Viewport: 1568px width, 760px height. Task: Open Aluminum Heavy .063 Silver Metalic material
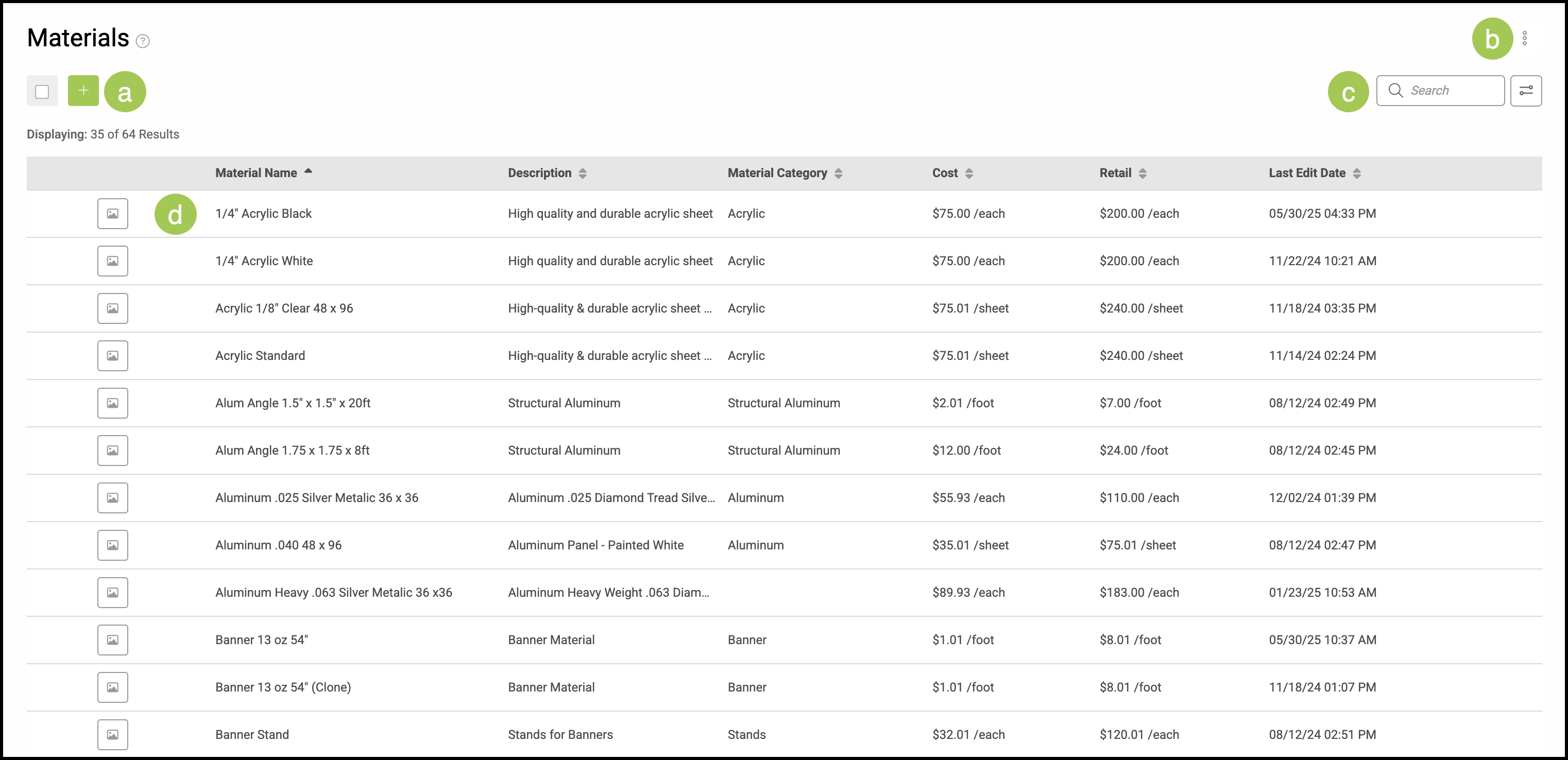pos(334,593)
